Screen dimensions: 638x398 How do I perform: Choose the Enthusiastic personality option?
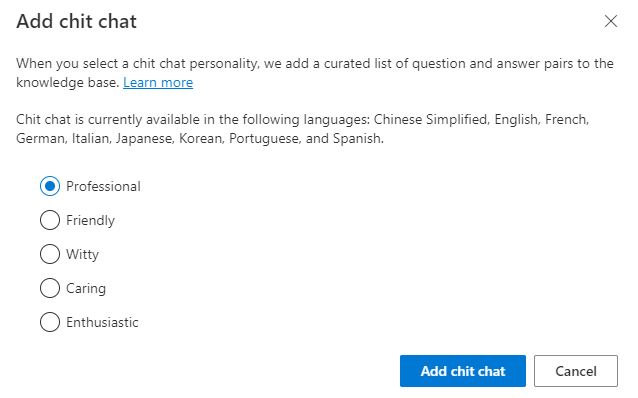coord(50,322)
